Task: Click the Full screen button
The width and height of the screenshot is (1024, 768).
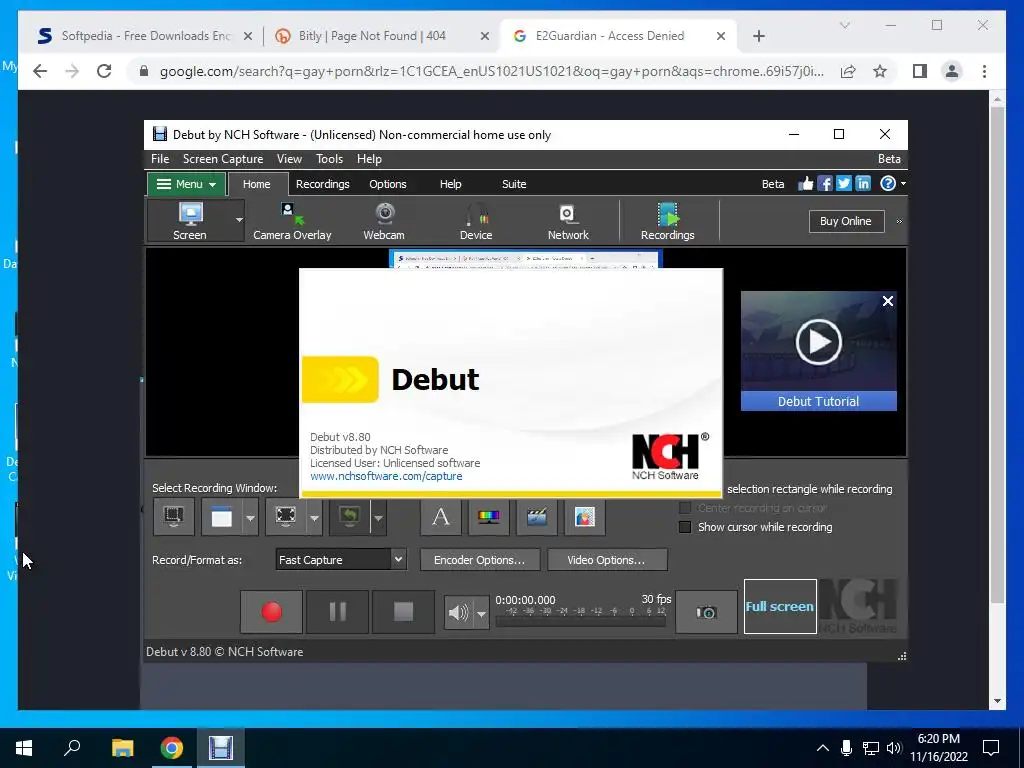Action: pos(780,607)
